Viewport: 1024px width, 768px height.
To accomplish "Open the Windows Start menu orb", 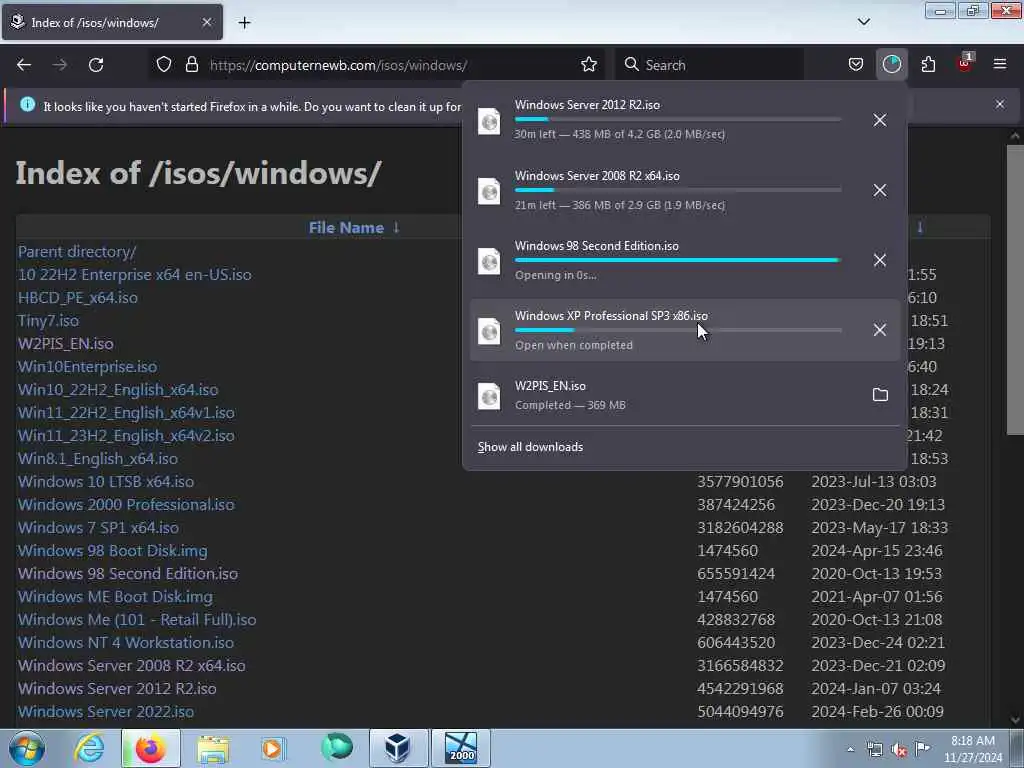I will (27, 748).
